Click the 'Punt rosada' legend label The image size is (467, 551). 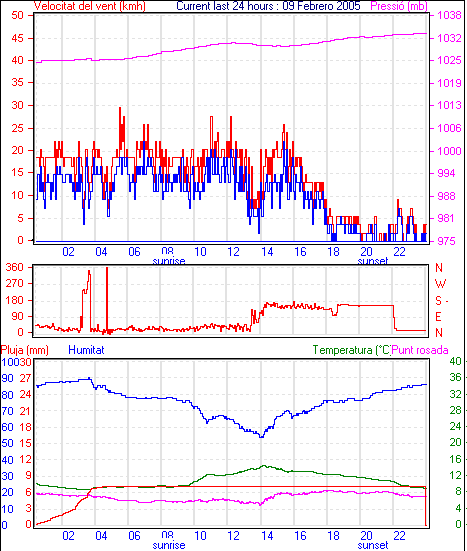420,350
